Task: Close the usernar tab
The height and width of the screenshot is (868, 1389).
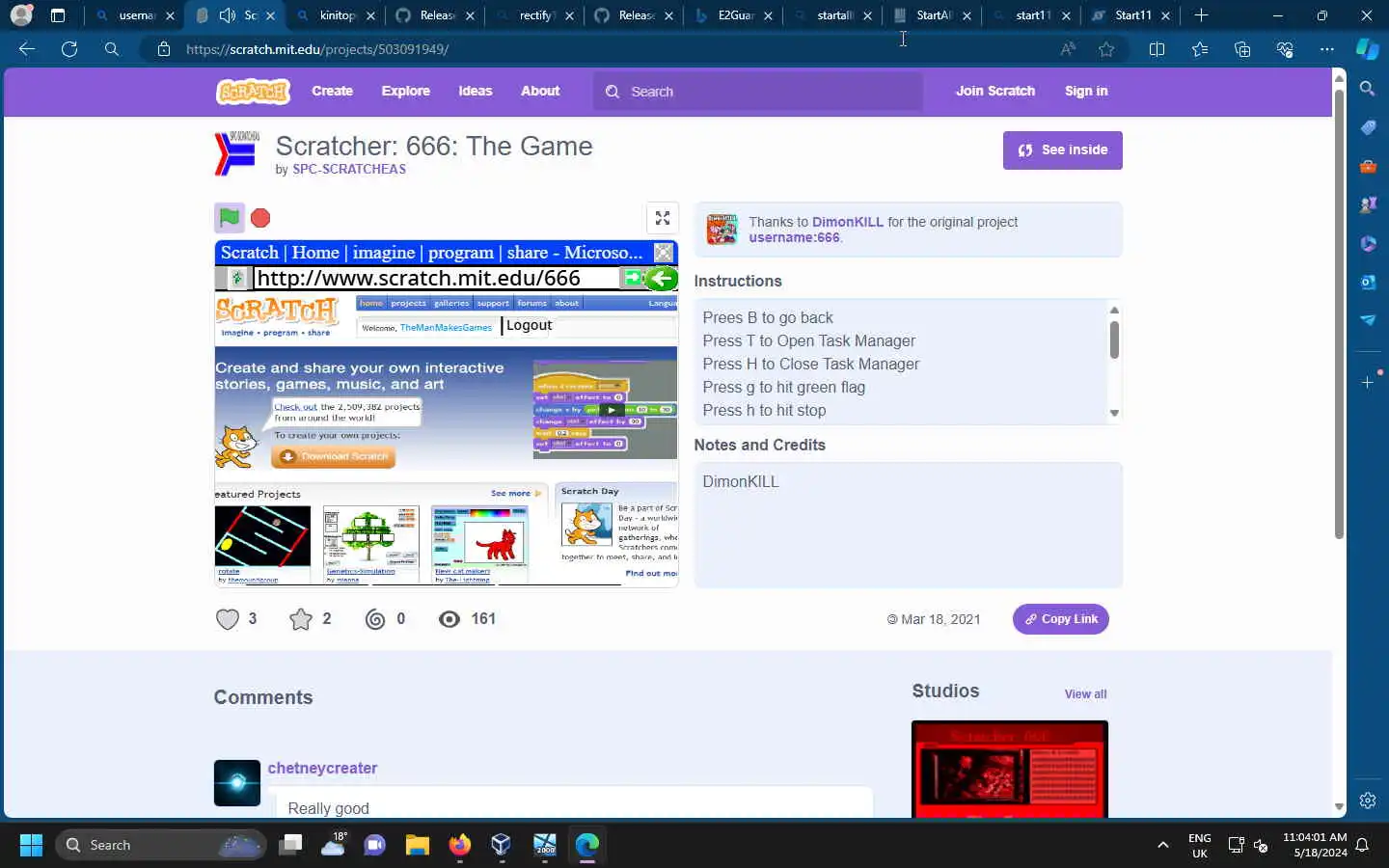Action: 170,15
